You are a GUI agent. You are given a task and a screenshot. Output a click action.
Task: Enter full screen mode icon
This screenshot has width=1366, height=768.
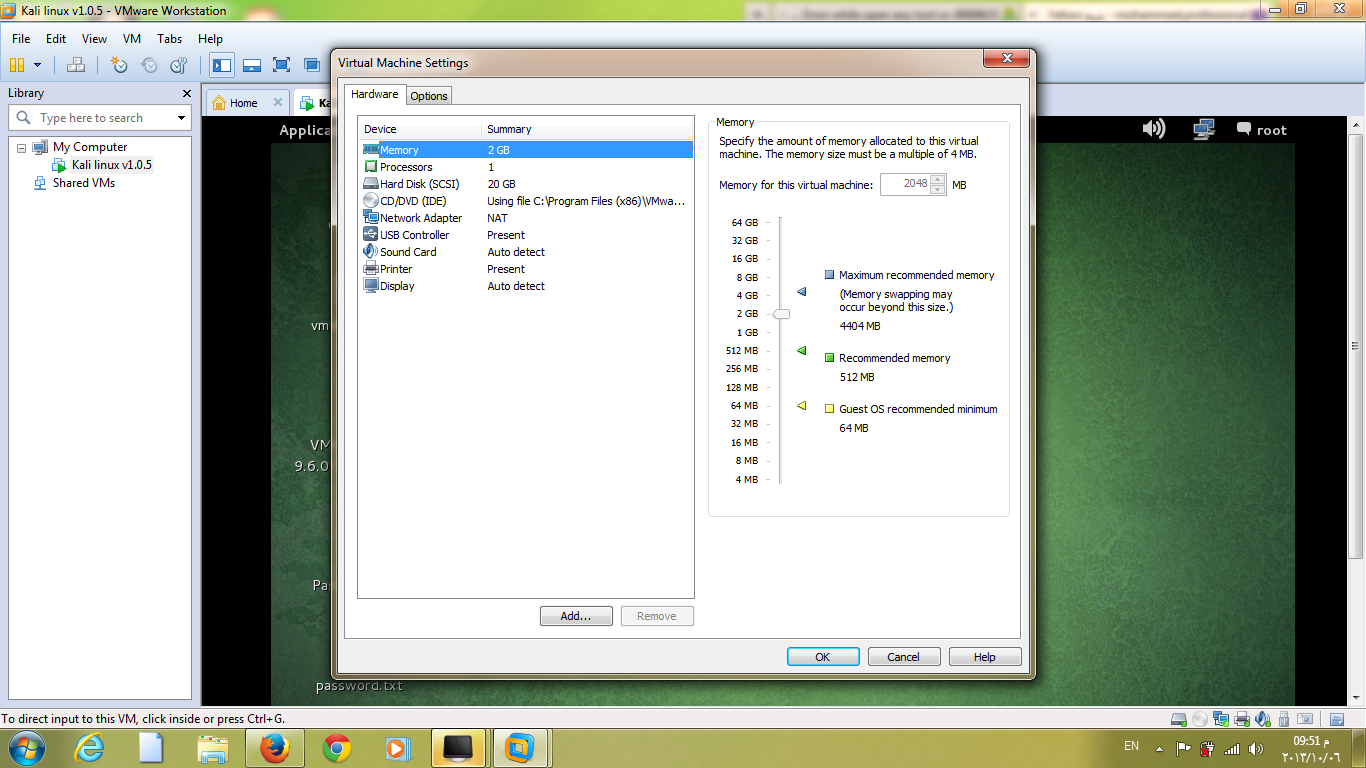(x=282, y=65)
